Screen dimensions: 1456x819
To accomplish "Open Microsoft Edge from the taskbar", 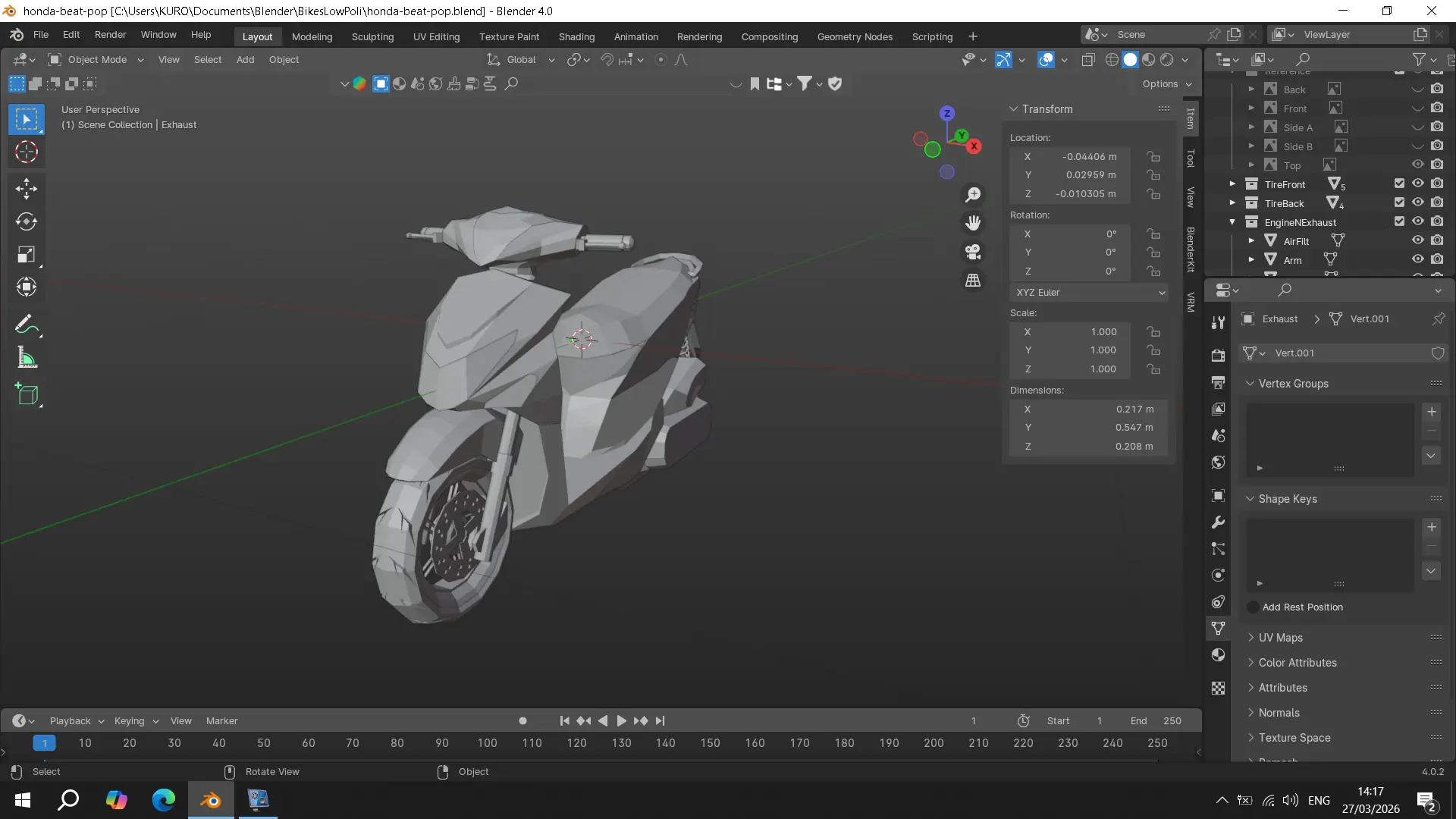I will click(164, 800).
